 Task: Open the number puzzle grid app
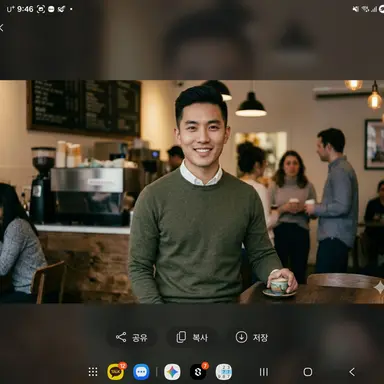tap(224, 372)
